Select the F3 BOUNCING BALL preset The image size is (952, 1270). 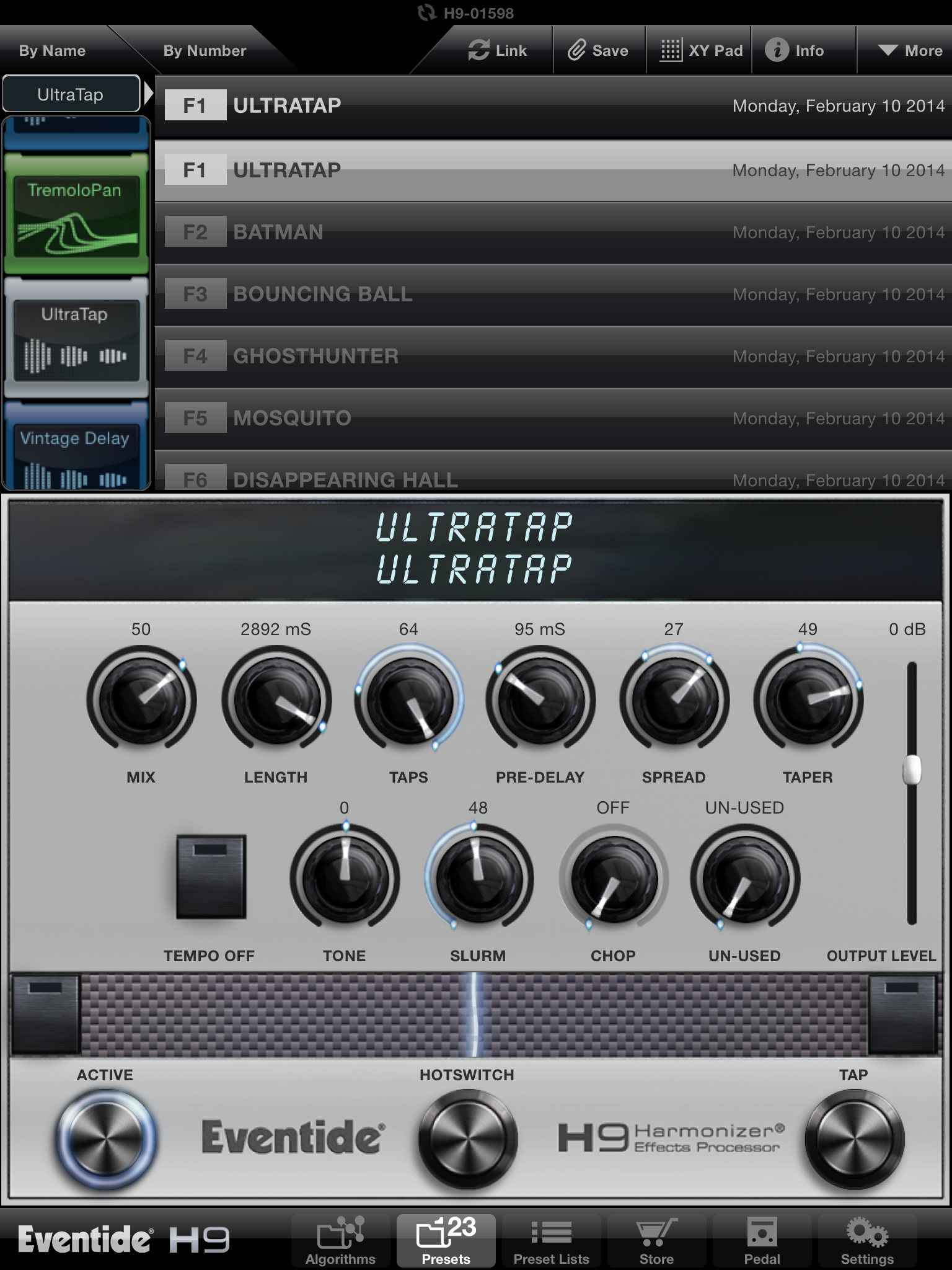point(553,294)
